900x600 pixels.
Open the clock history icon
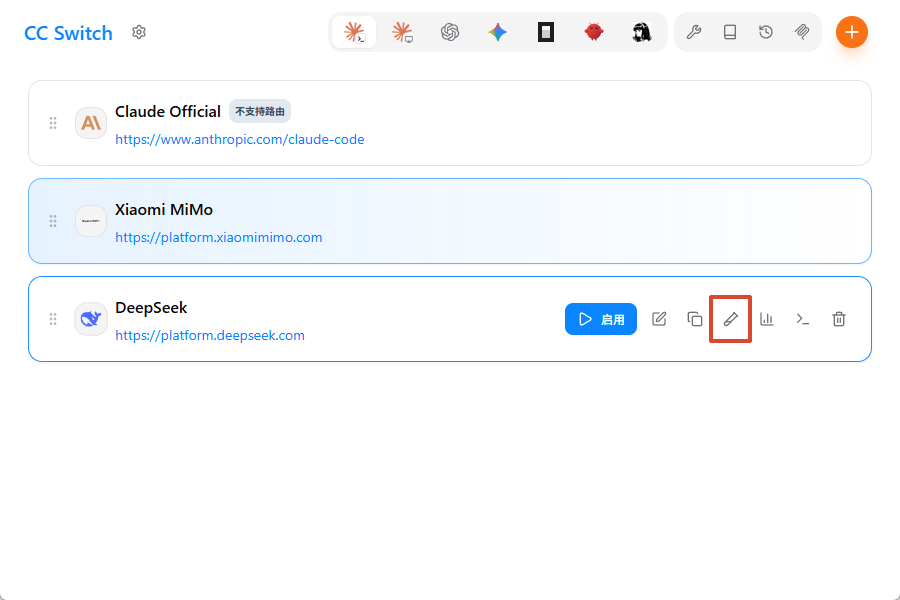[766, 32]
